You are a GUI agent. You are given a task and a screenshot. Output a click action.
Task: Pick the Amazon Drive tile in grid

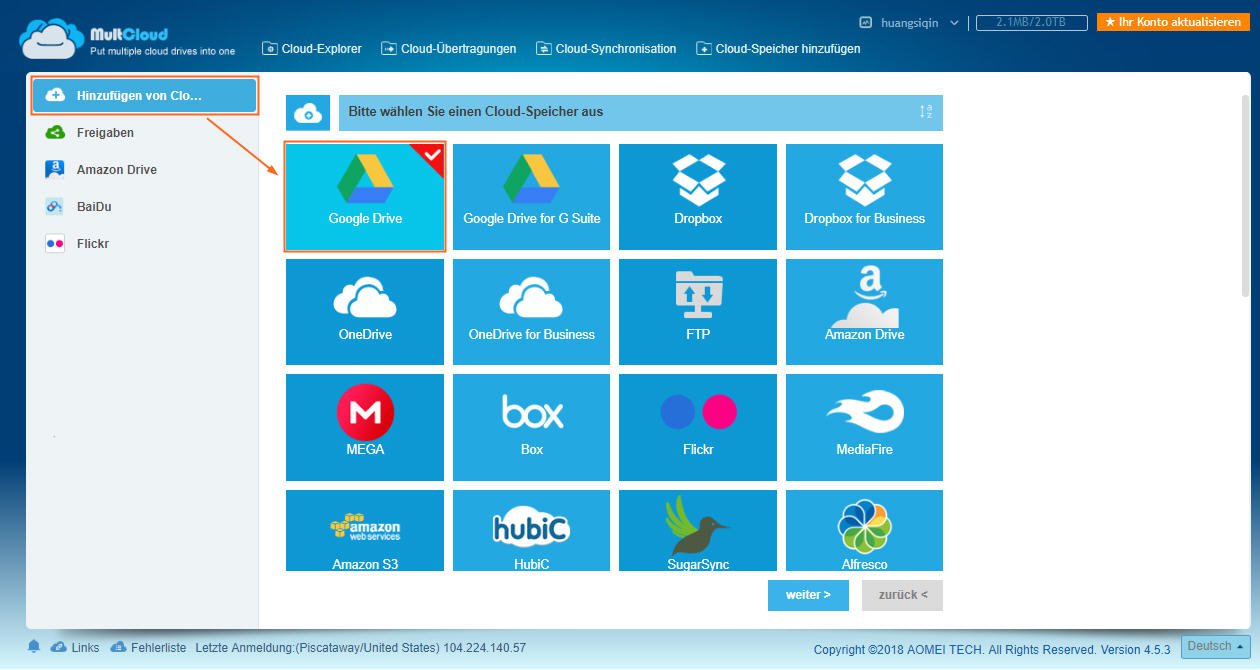pyautogui.click(x=864, y=312)
